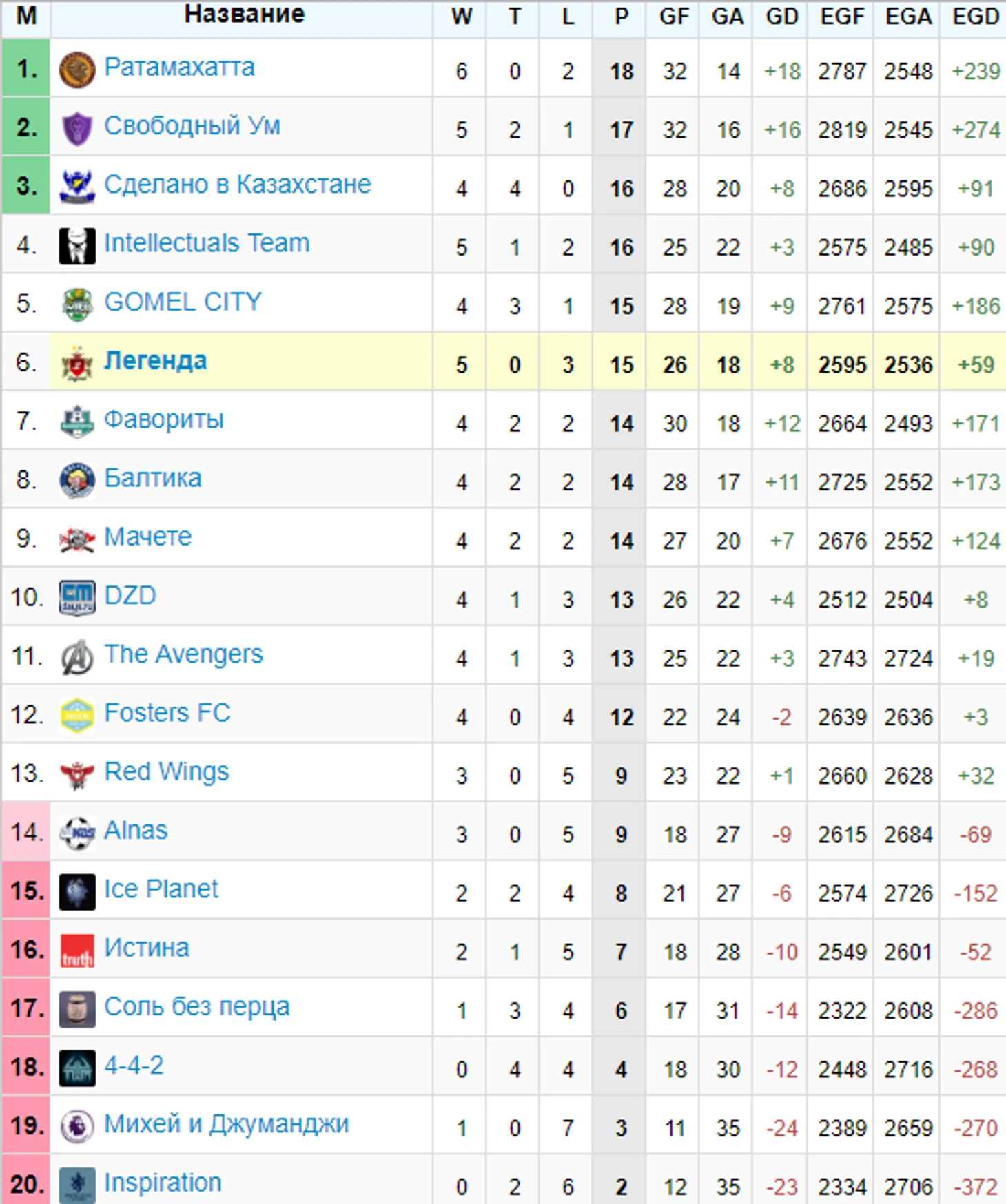
Task: Open the Балтика team link
Action: pyautogui.click(x=153, y=478)
